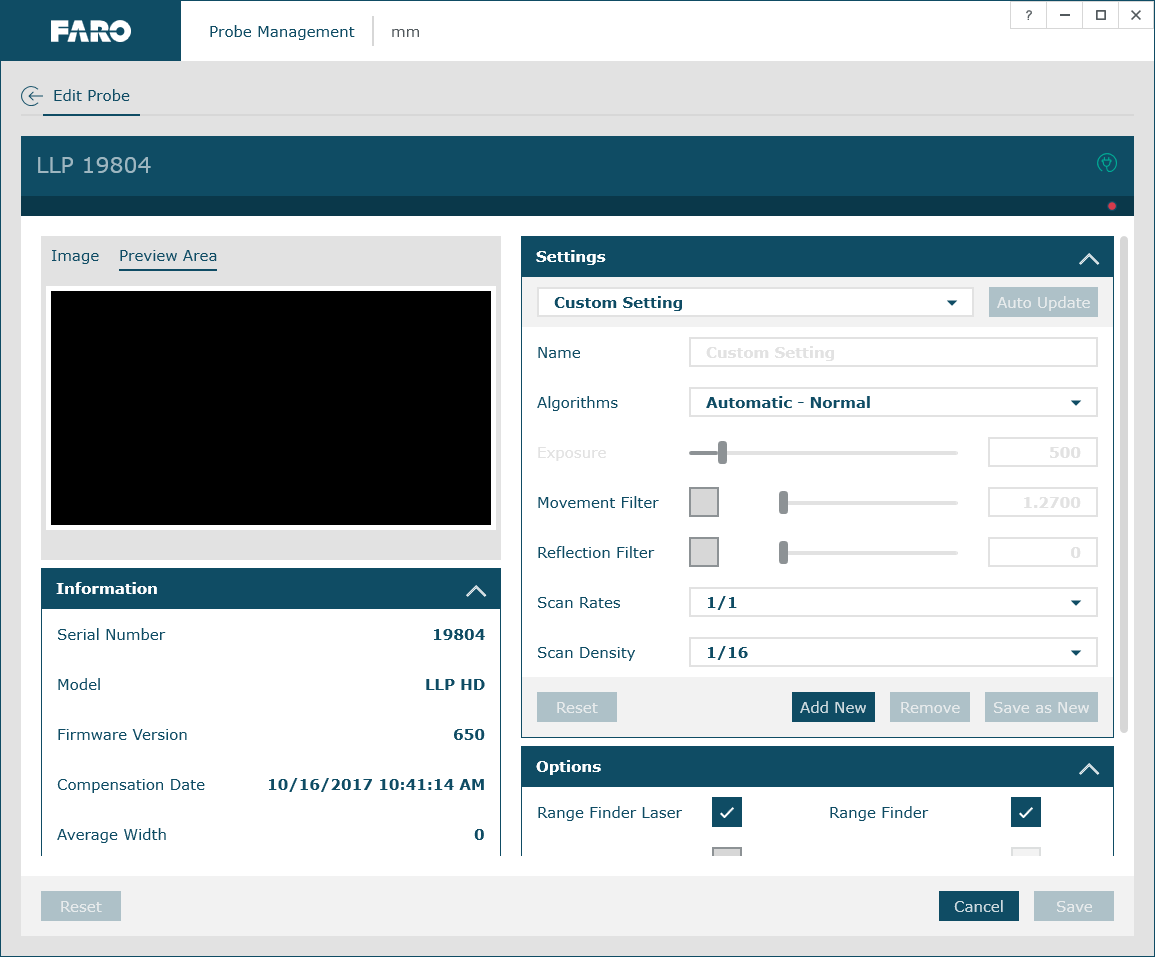Uncheck the Range Finder checkbox

tap(1026, 812)
